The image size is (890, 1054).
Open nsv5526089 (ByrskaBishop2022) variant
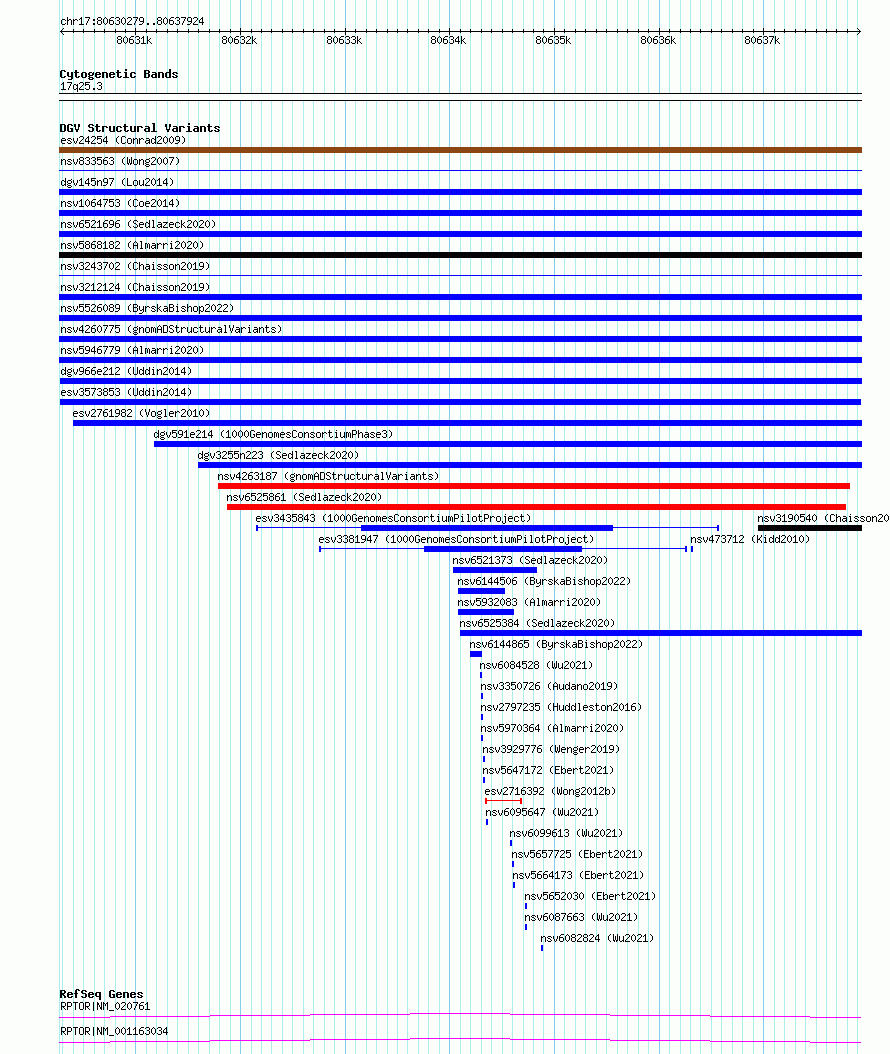pyautogui.click(x=147, y=308)
